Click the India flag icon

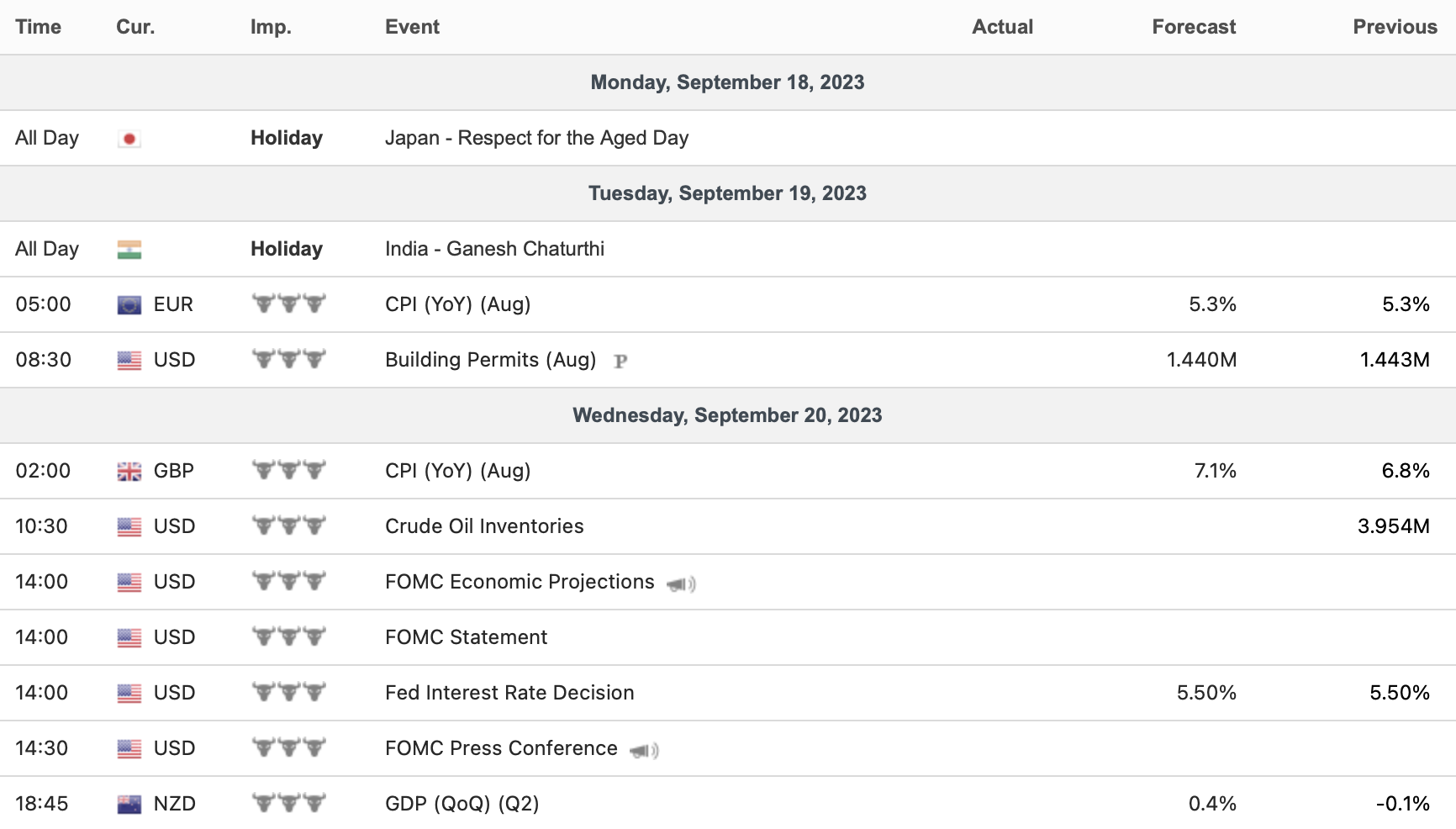129,250
